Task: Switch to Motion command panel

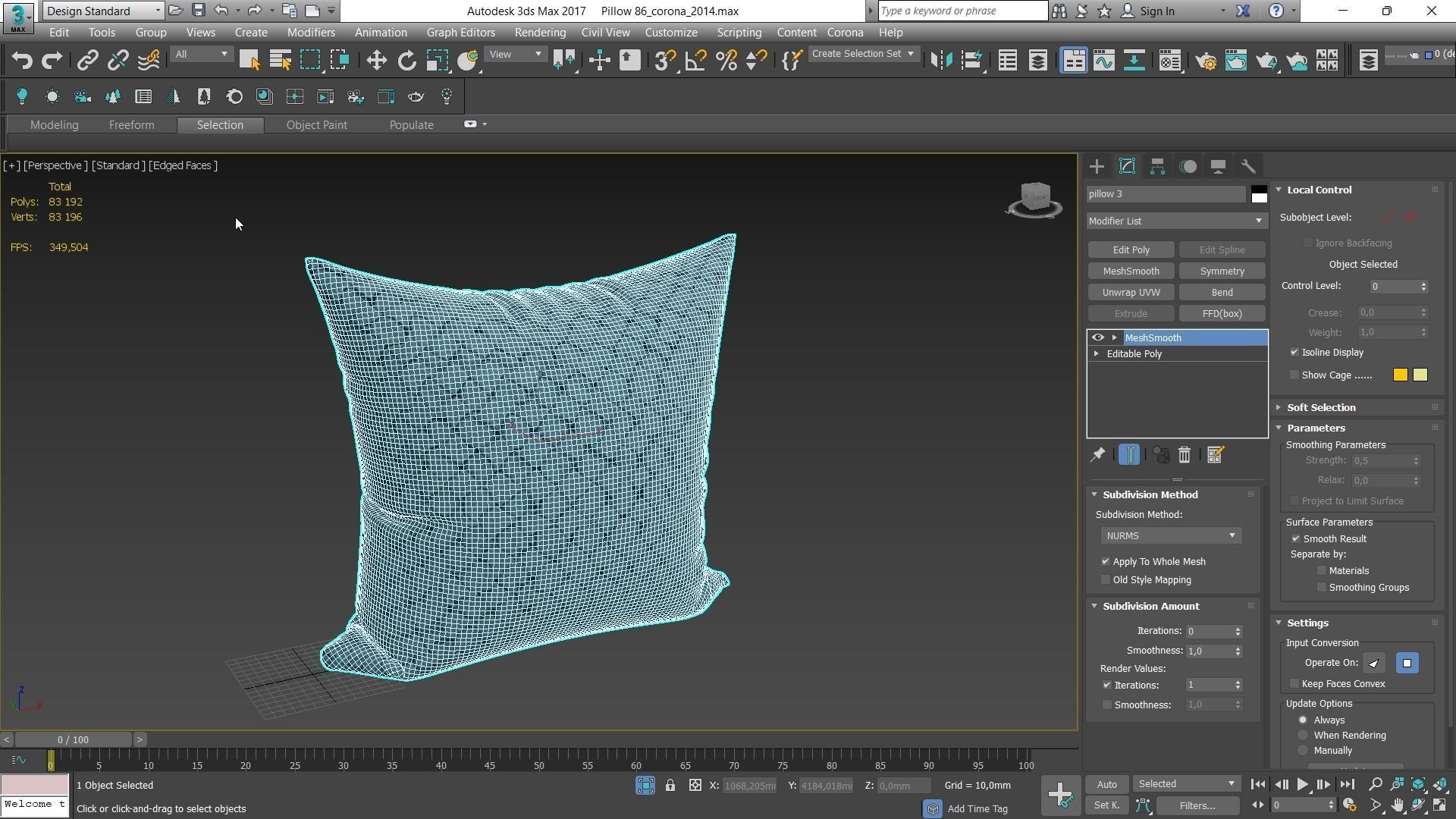Action: point(1188,166)
